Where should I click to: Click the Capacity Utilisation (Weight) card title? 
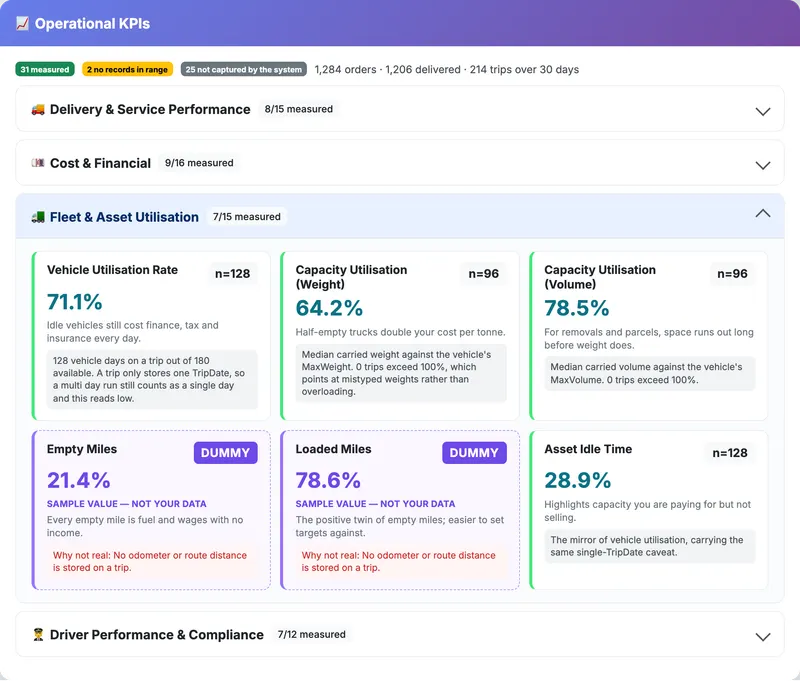click(351, 277)
